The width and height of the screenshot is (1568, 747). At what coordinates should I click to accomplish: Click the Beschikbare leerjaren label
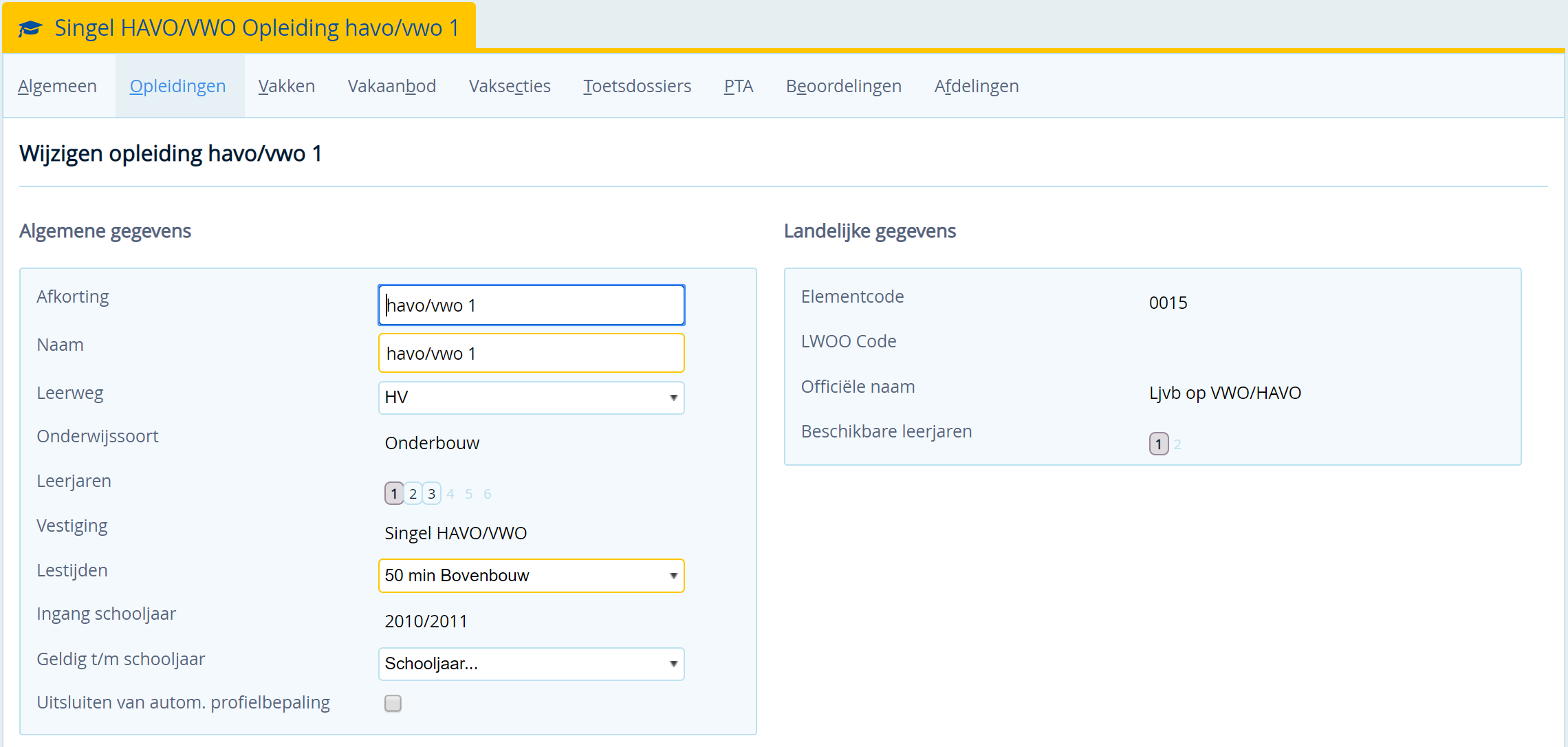click(x=886, y=431)
